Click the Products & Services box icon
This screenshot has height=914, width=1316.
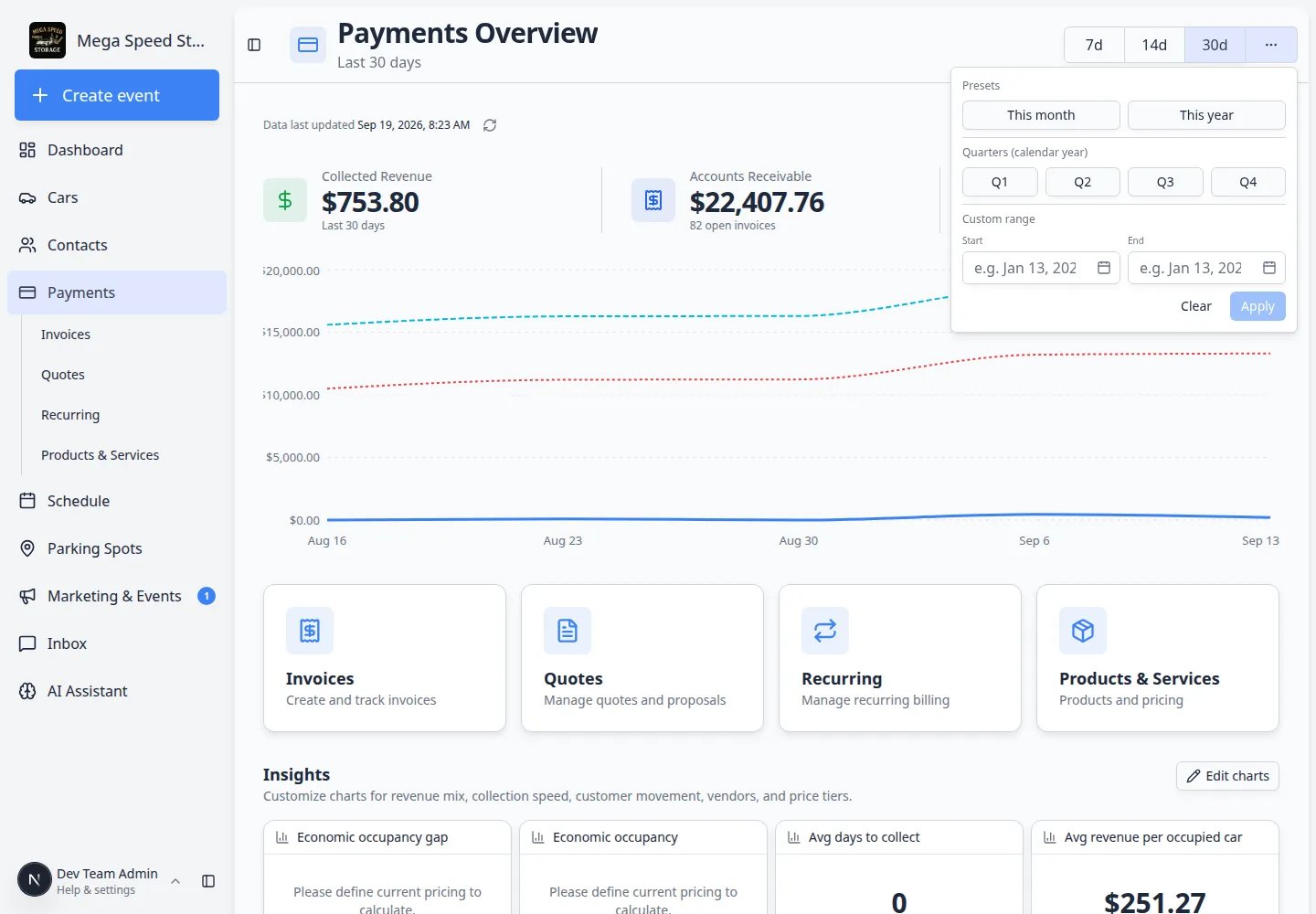[1083, 631]
